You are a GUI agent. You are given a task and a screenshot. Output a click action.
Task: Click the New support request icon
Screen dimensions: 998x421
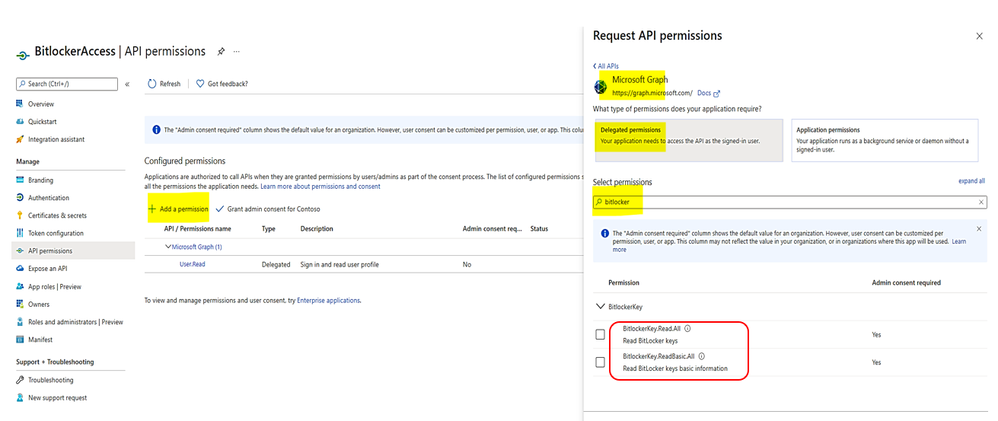click(x=20, y=397)
